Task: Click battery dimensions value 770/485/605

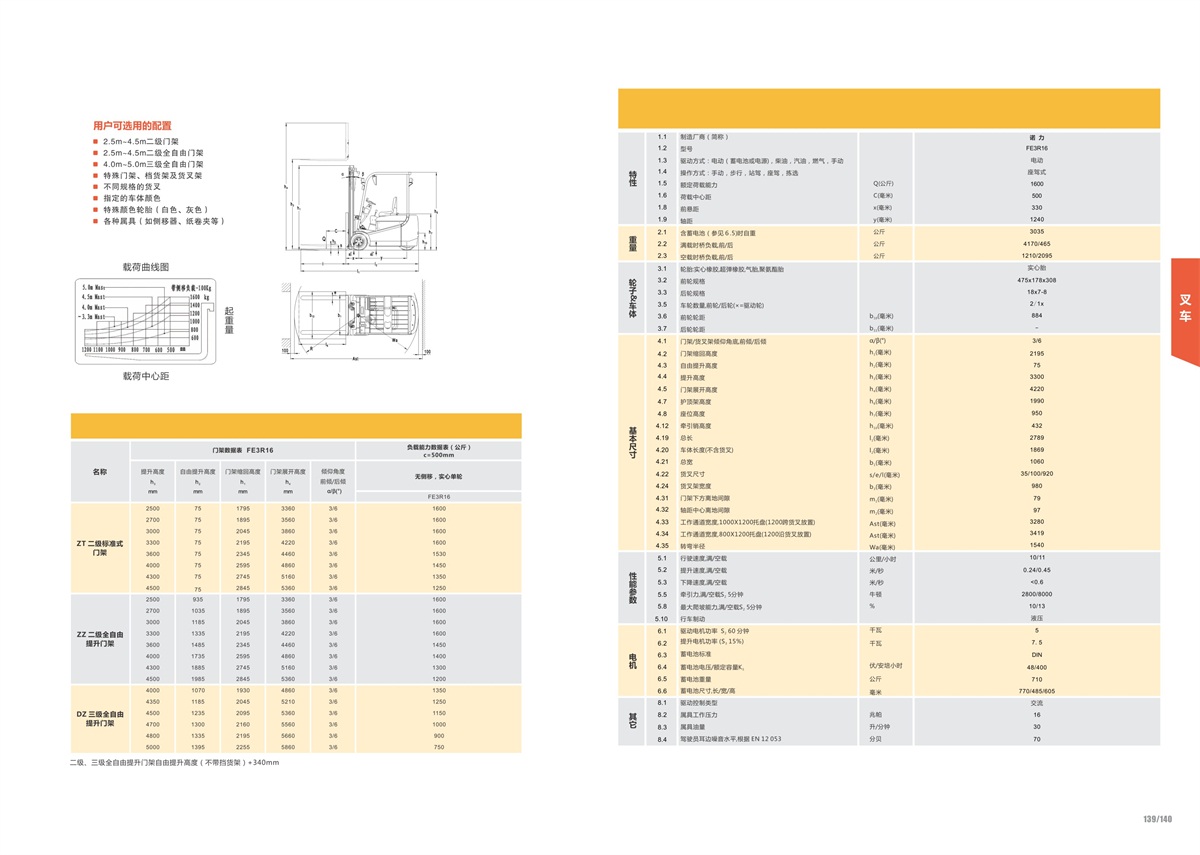Action: pos(1036,691)
